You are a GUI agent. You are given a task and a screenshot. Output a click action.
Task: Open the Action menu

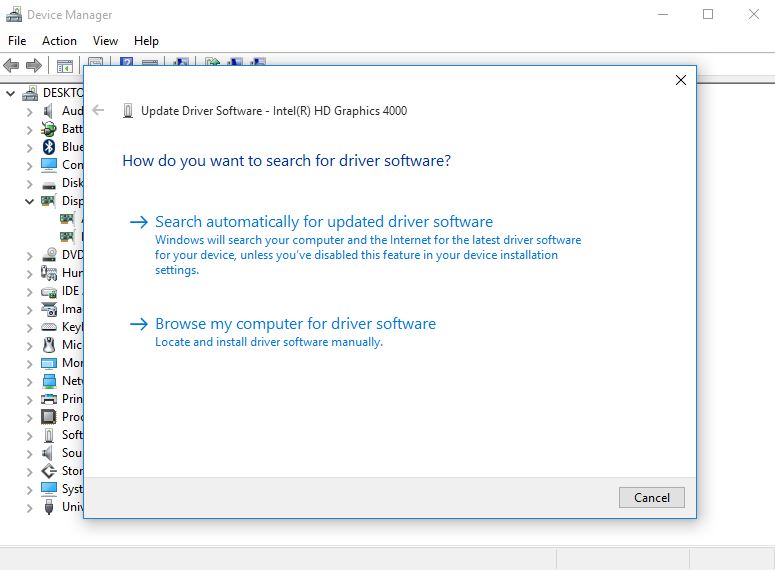[x=59, y=41]
